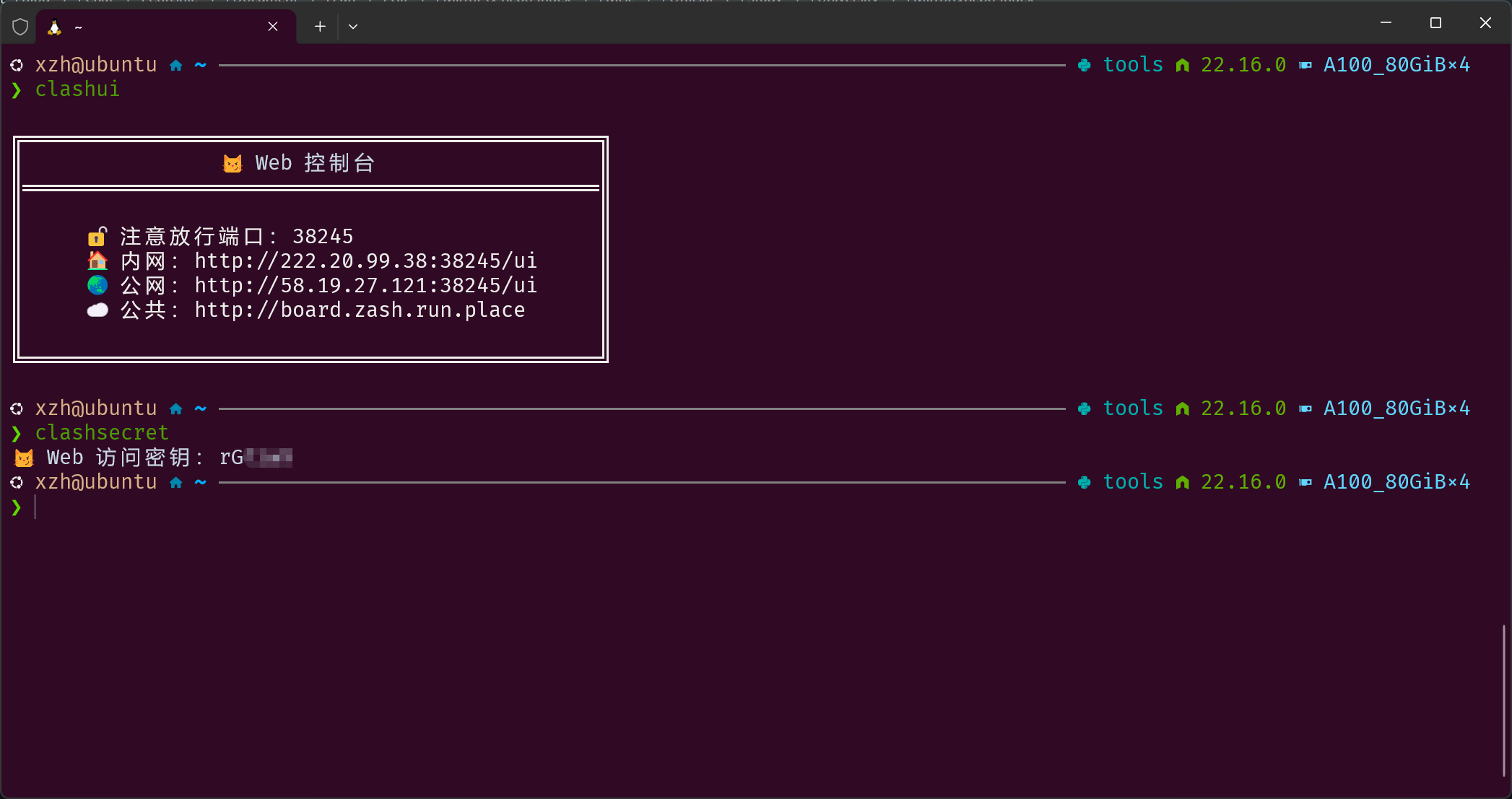Click the home icon in the prompt below Web 访问密钥

pos(176,483)
